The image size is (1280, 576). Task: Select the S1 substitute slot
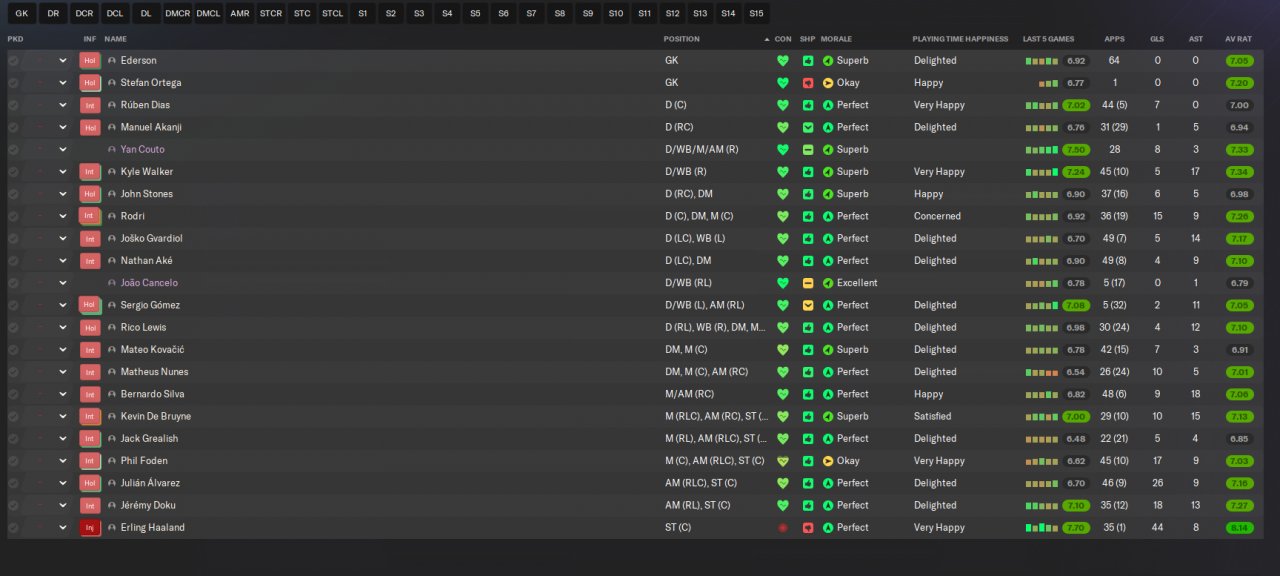point(362,14)
